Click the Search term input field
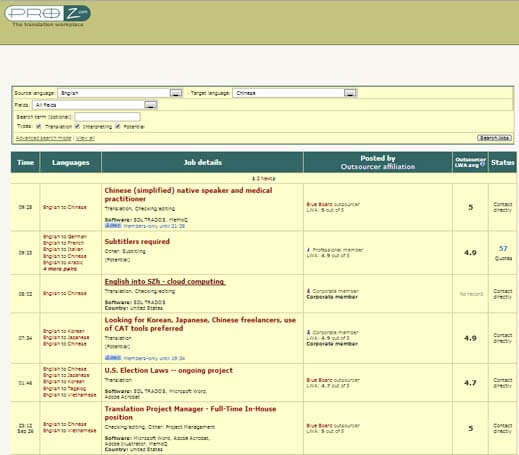 (x=107, y=117)
